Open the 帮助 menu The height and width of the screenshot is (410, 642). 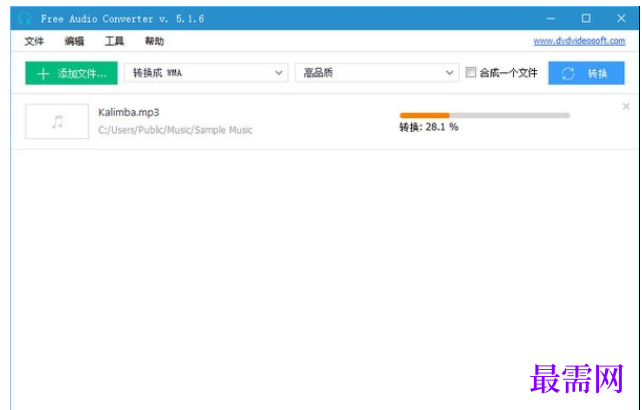click(154, 41)
